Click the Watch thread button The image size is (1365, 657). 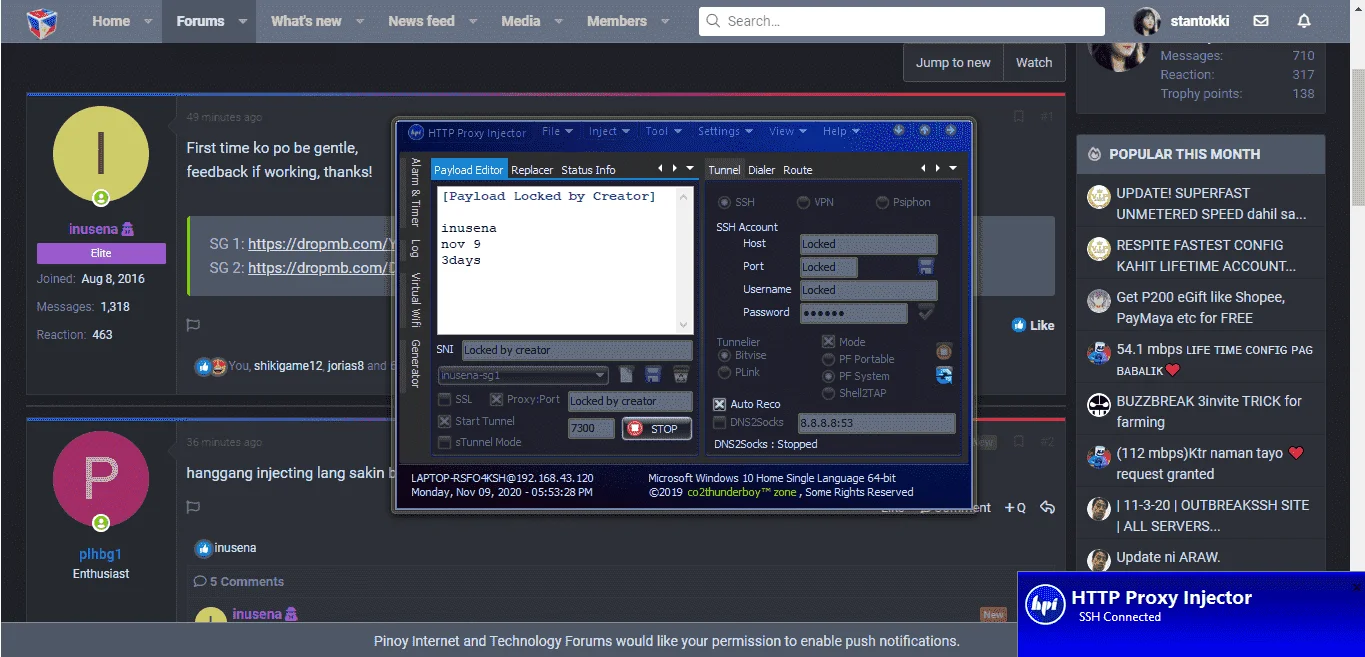tap(1034, 62)
